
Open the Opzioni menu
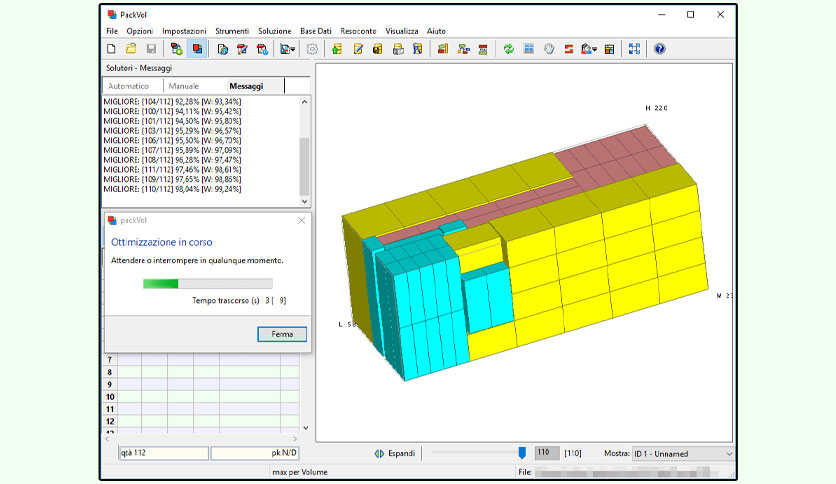tap(140, 31)
